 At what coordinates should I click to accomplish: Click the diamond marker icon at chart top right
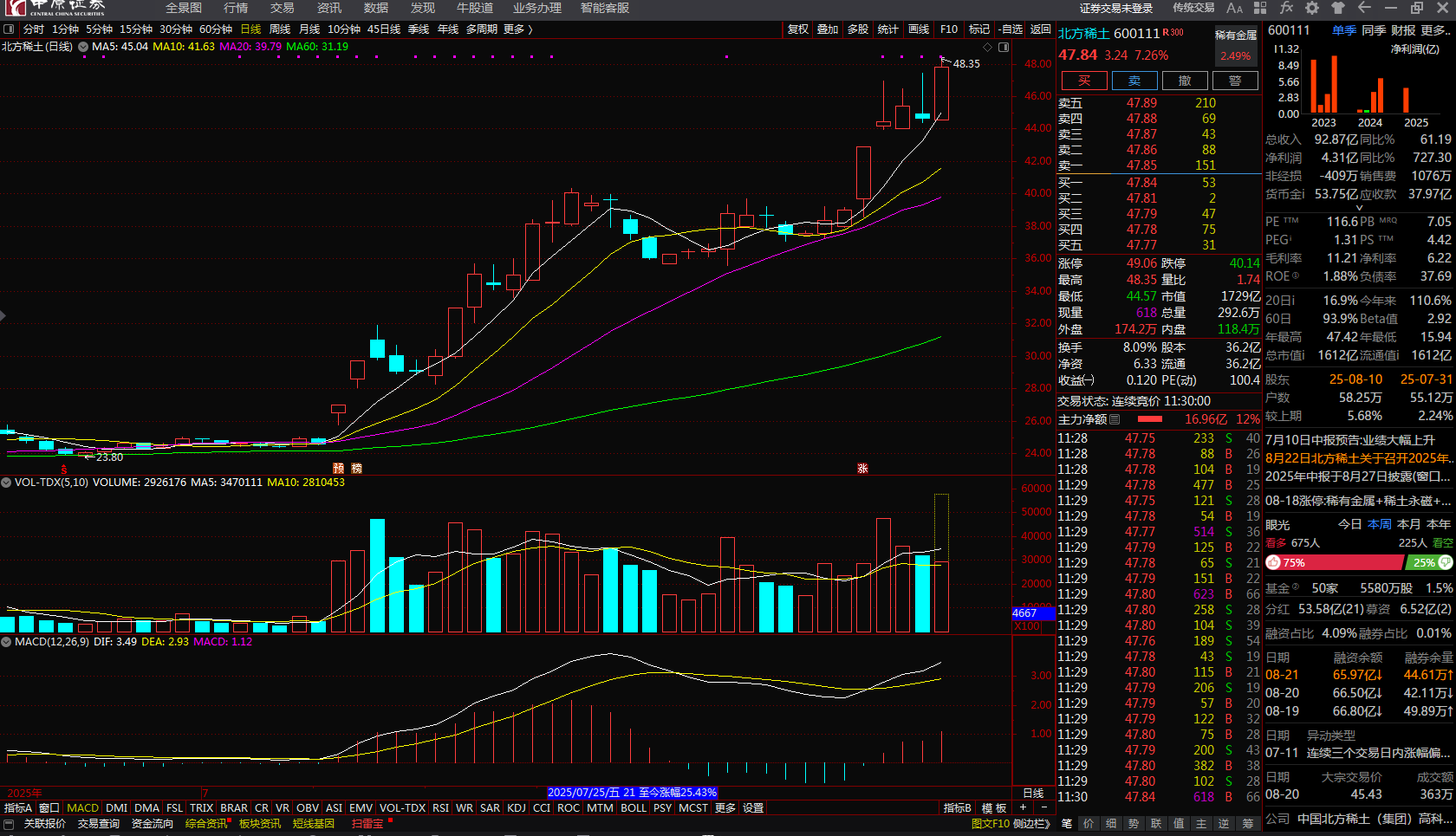coord(988,47)
